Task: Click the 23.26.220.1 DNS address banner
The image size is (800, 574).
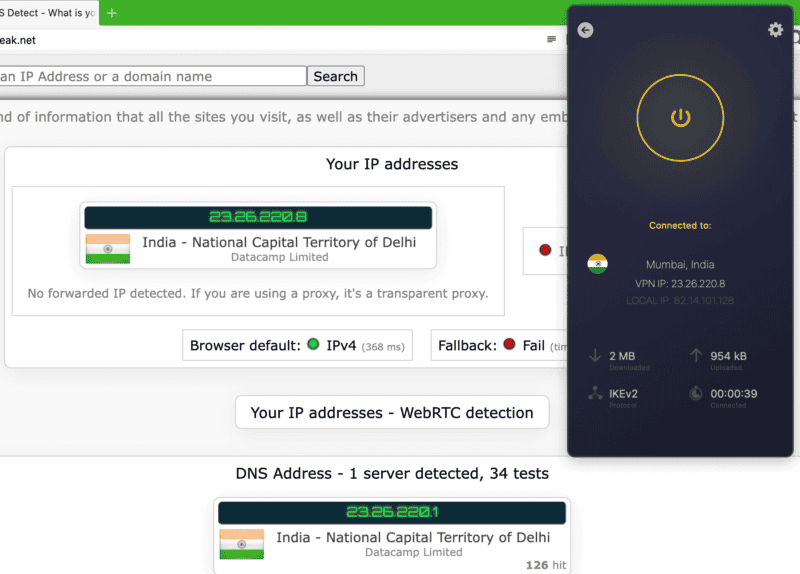Action: [x=392, y=512]
